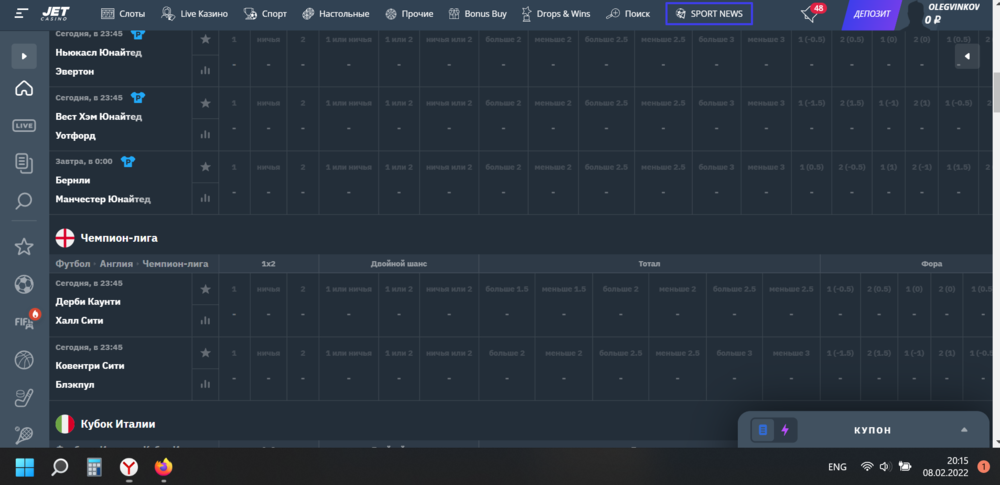Favorite the Ньюкасл Юнайтед – Эвертон match
This screenshot has width=1000, height=485.
(205, 39)
